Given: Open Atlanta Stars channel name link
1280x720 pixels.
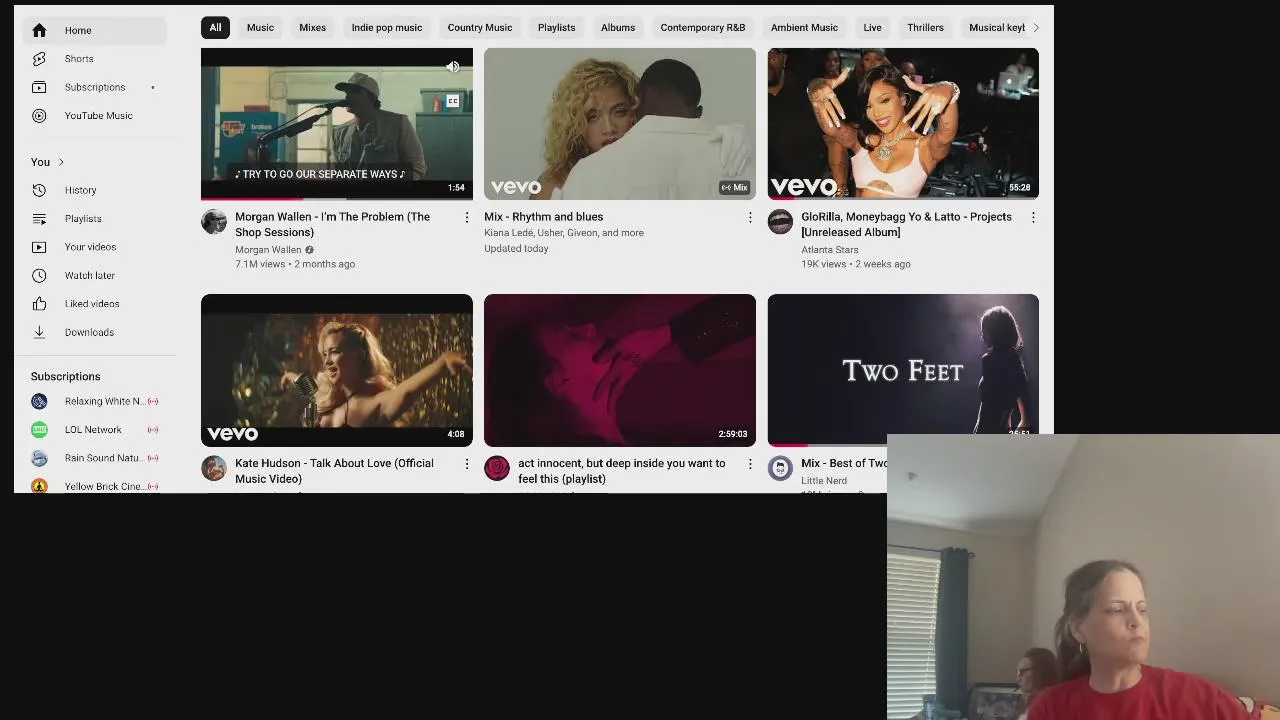Looking at the screenshot, I should [x=830, y=250].
